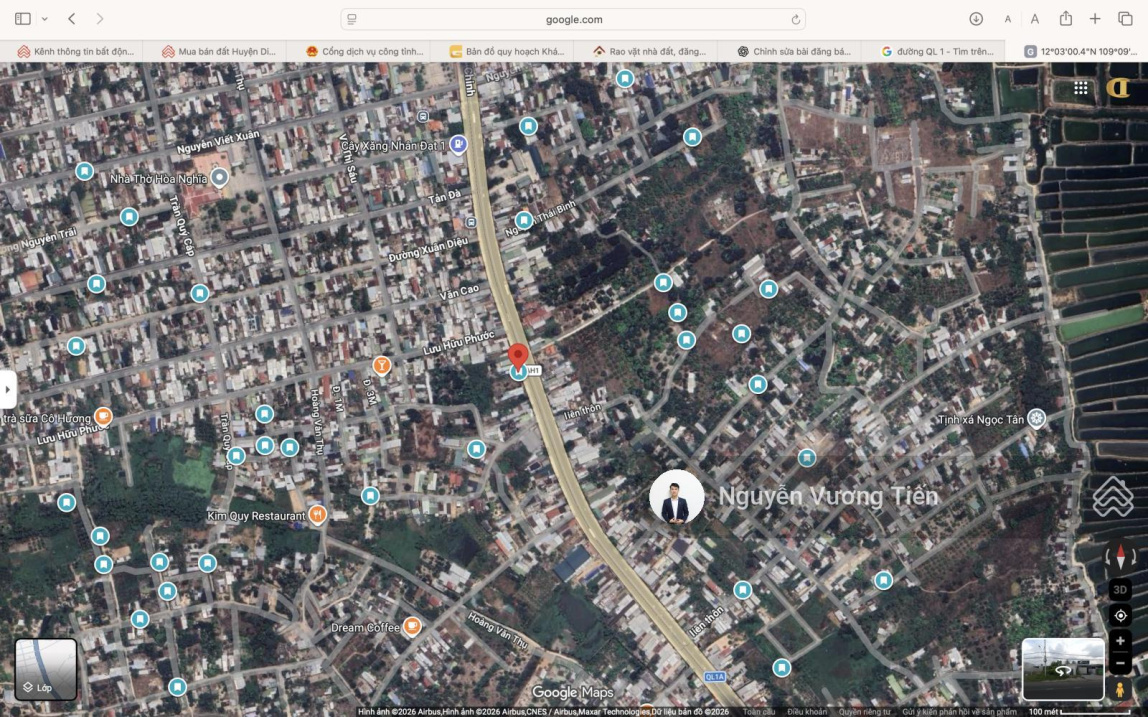The width and height of the screenshot is (1148, 717).
Task: Drop the Street View pegman
Action: pyautogui.click(x=1120, y=689)
